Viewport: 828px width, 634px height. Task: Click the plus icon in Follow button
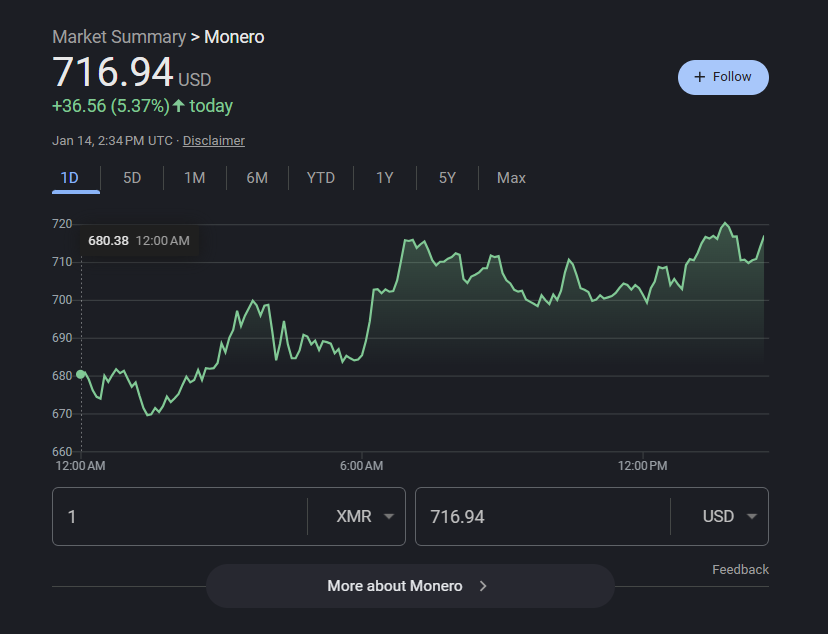700,77
